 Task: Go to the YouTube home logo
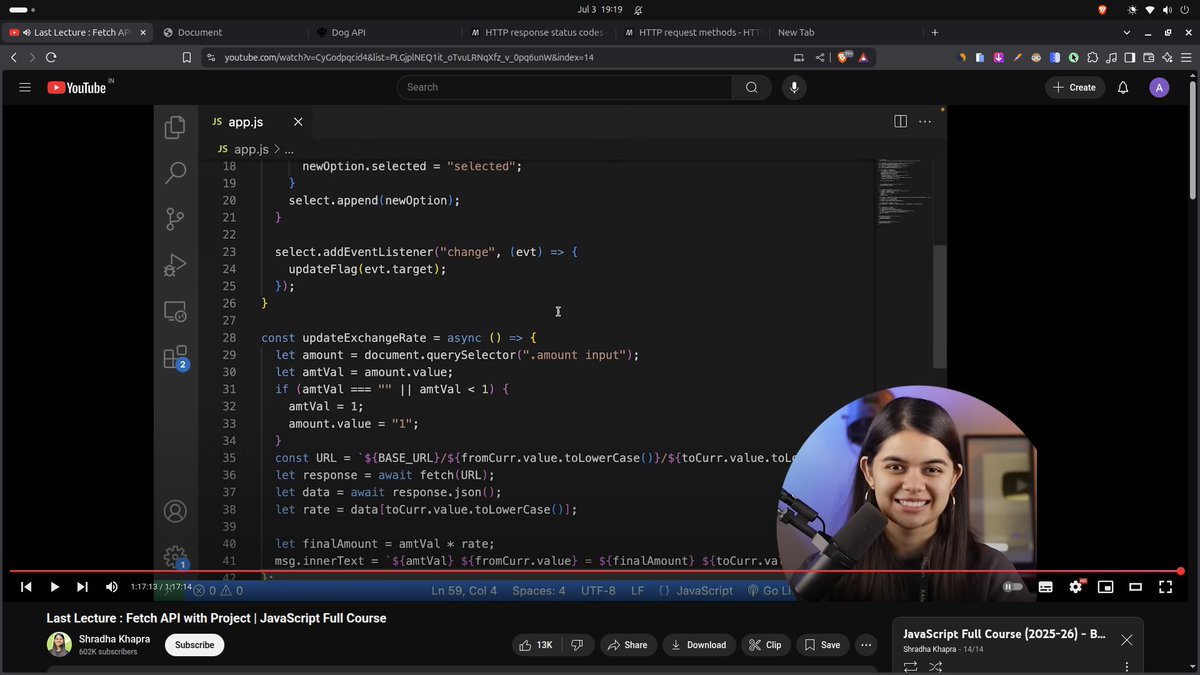(x=79, y=87)
